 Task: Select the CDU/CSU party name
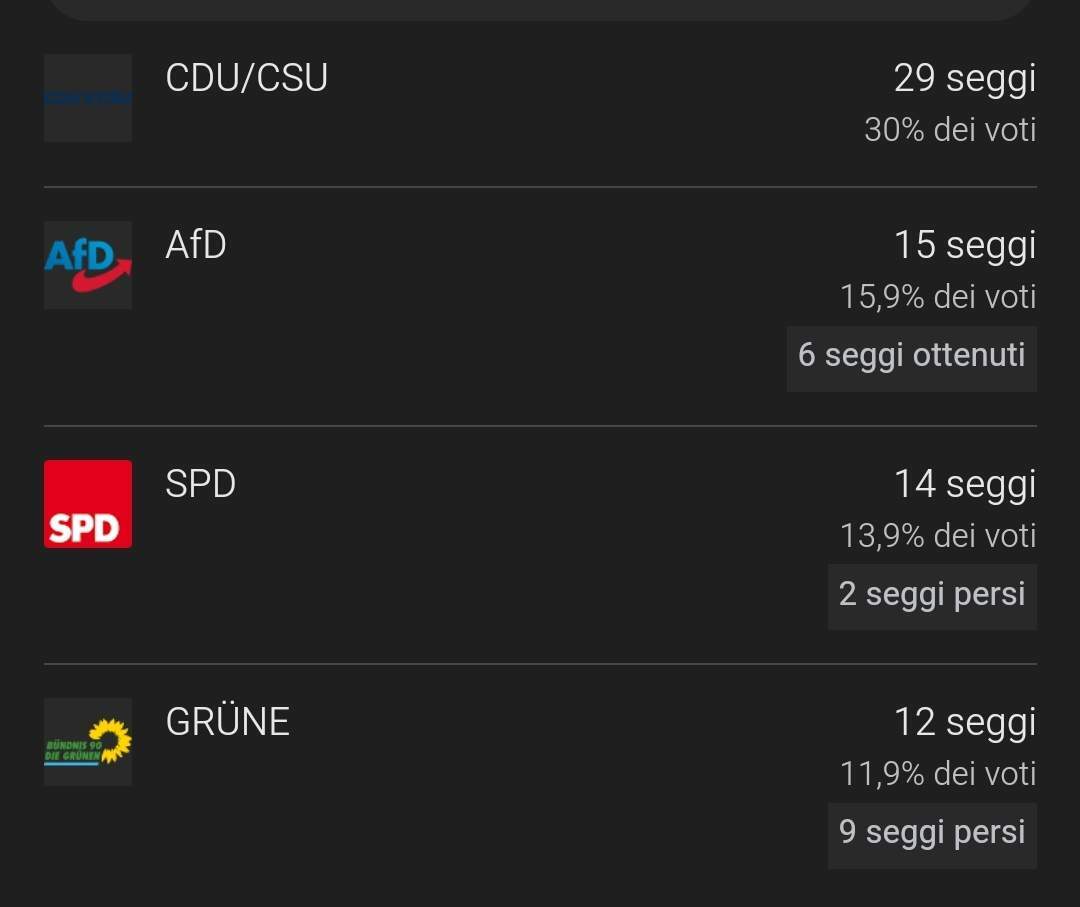246,77
